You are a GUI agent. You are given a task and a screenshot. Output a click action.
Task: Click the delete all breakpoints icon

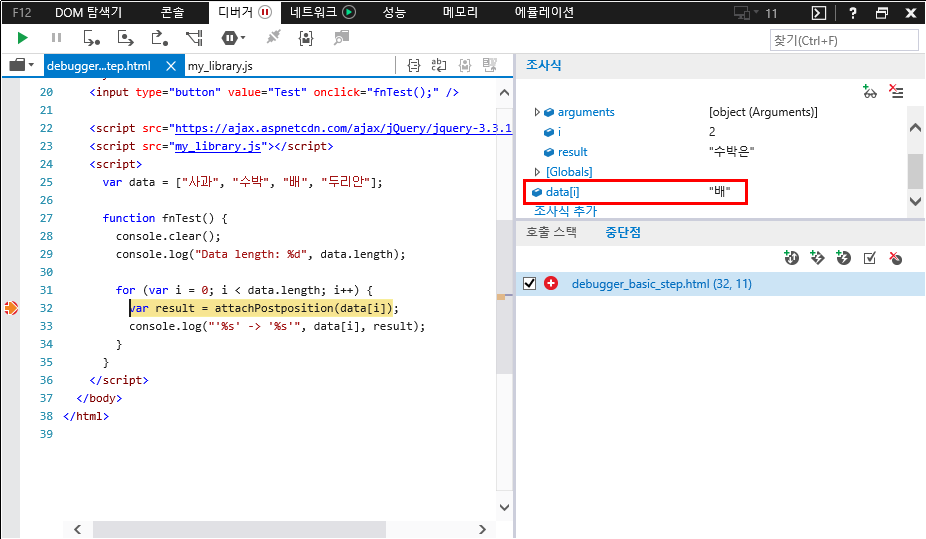(895, 258)
